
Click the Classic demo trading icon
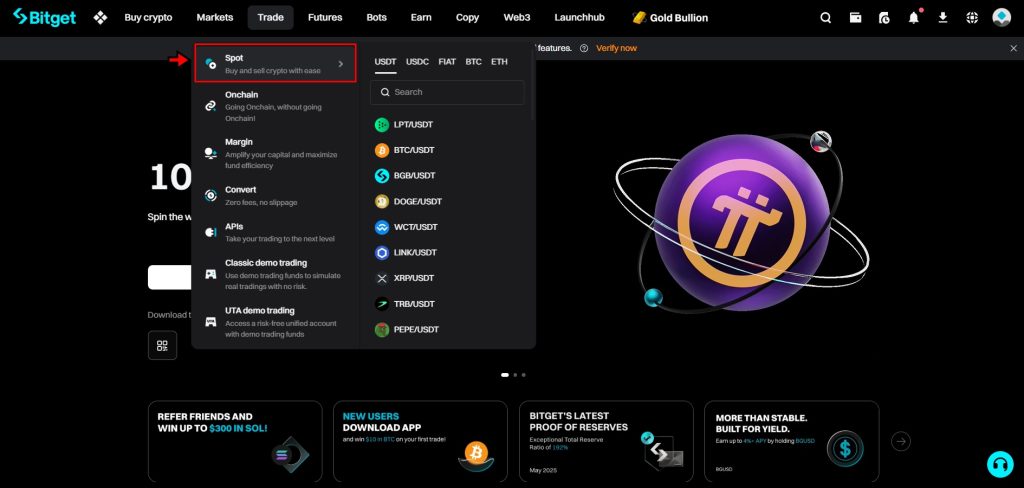pyautogui.click(x=210, y=274)
